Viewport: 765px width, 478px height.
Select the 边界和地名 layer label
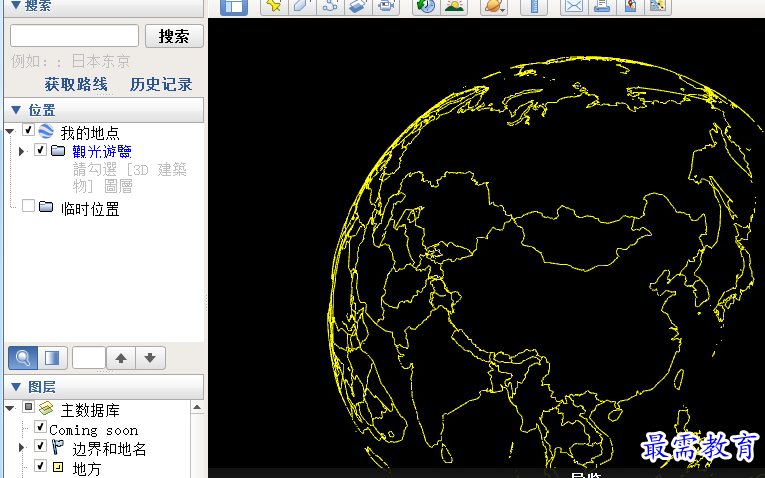(109, 449)
